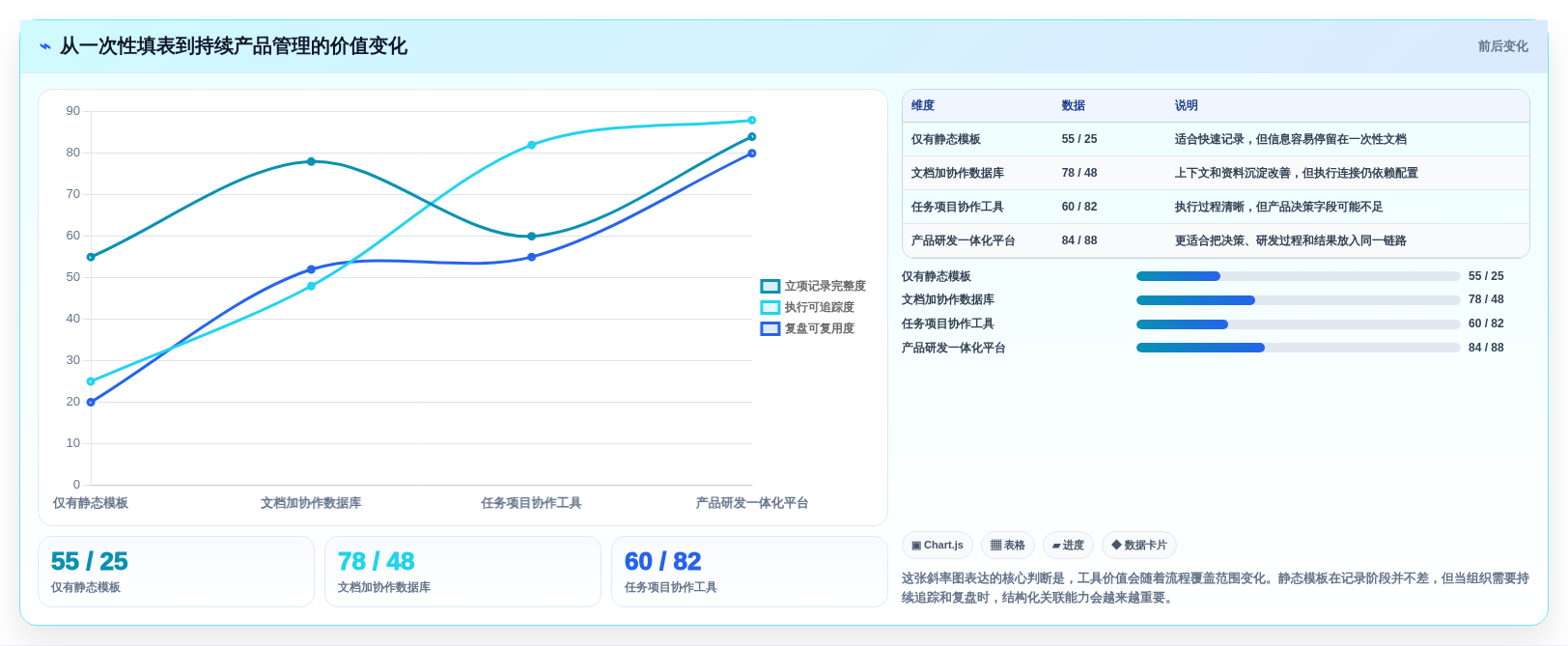The width and height of the screenshot is (1568, 646).
Task: Click the 前后变化 label in header
Action: [x=1503, y=46]
